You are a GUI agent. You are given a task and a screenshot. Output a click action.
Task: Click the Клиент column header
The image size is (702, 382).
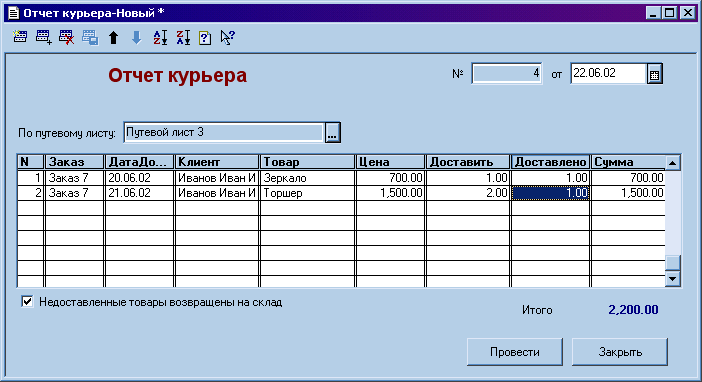click(x=217, y=162)
